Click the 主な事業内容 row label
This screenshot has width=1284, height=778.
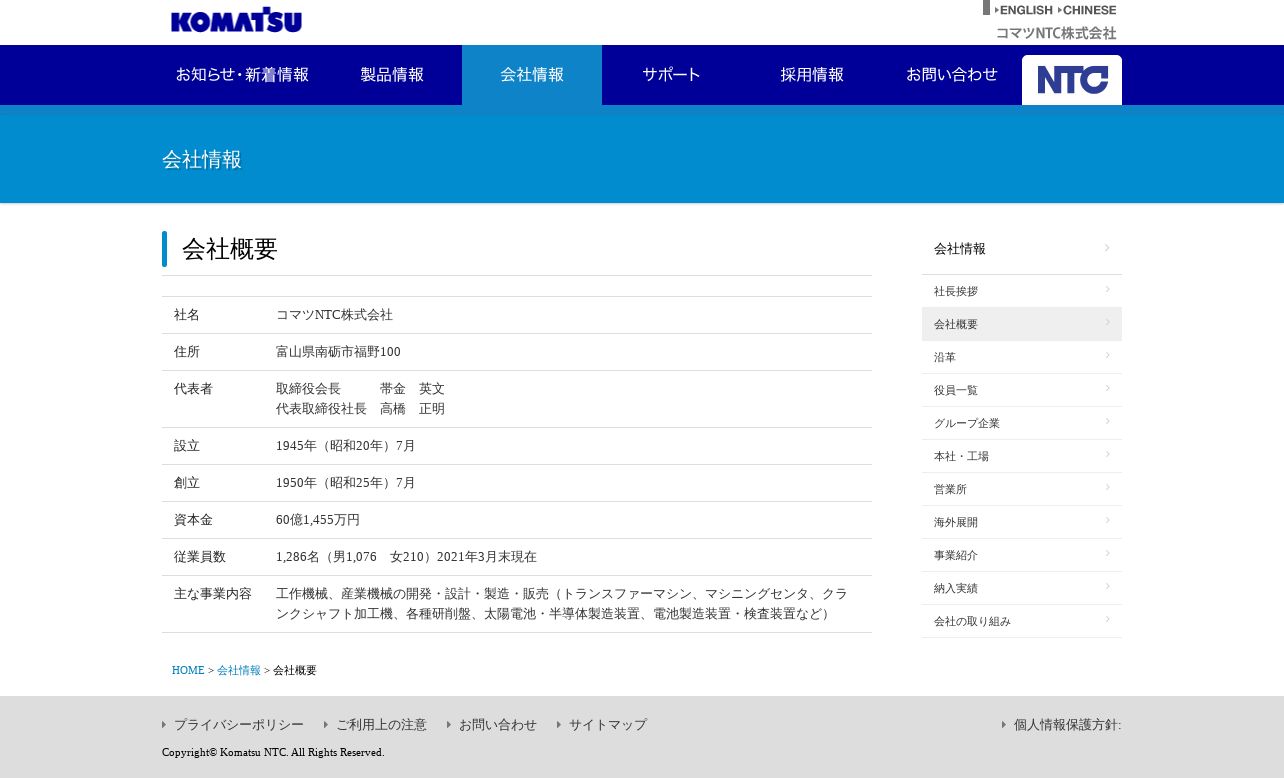click(x=213, y=594)
